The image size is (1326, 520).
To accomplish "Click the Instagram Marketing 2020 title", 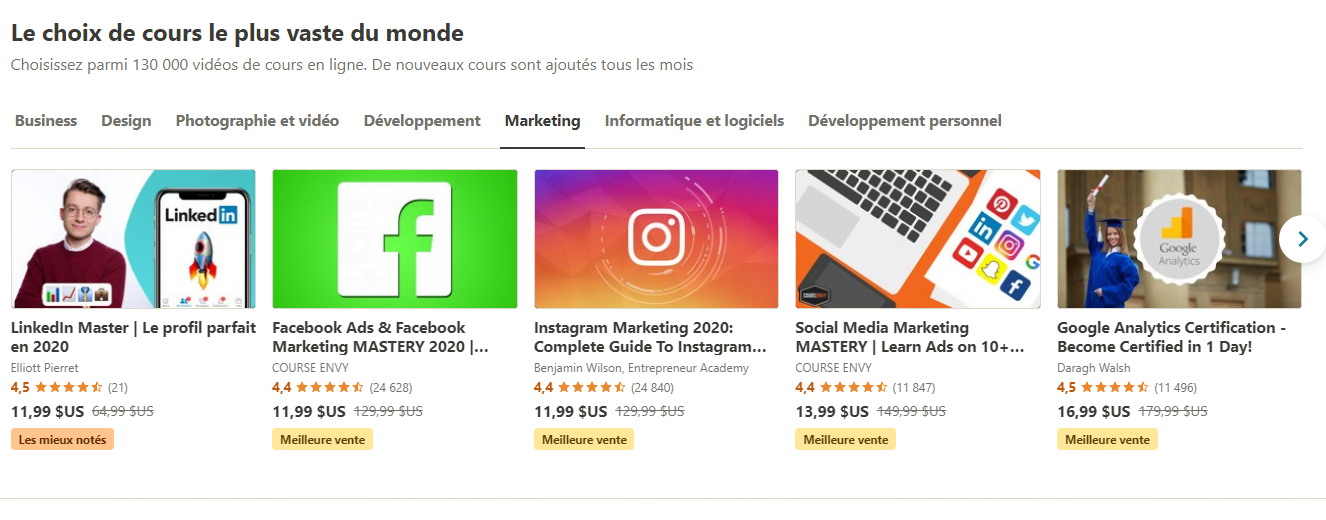I will pos(649,337).
